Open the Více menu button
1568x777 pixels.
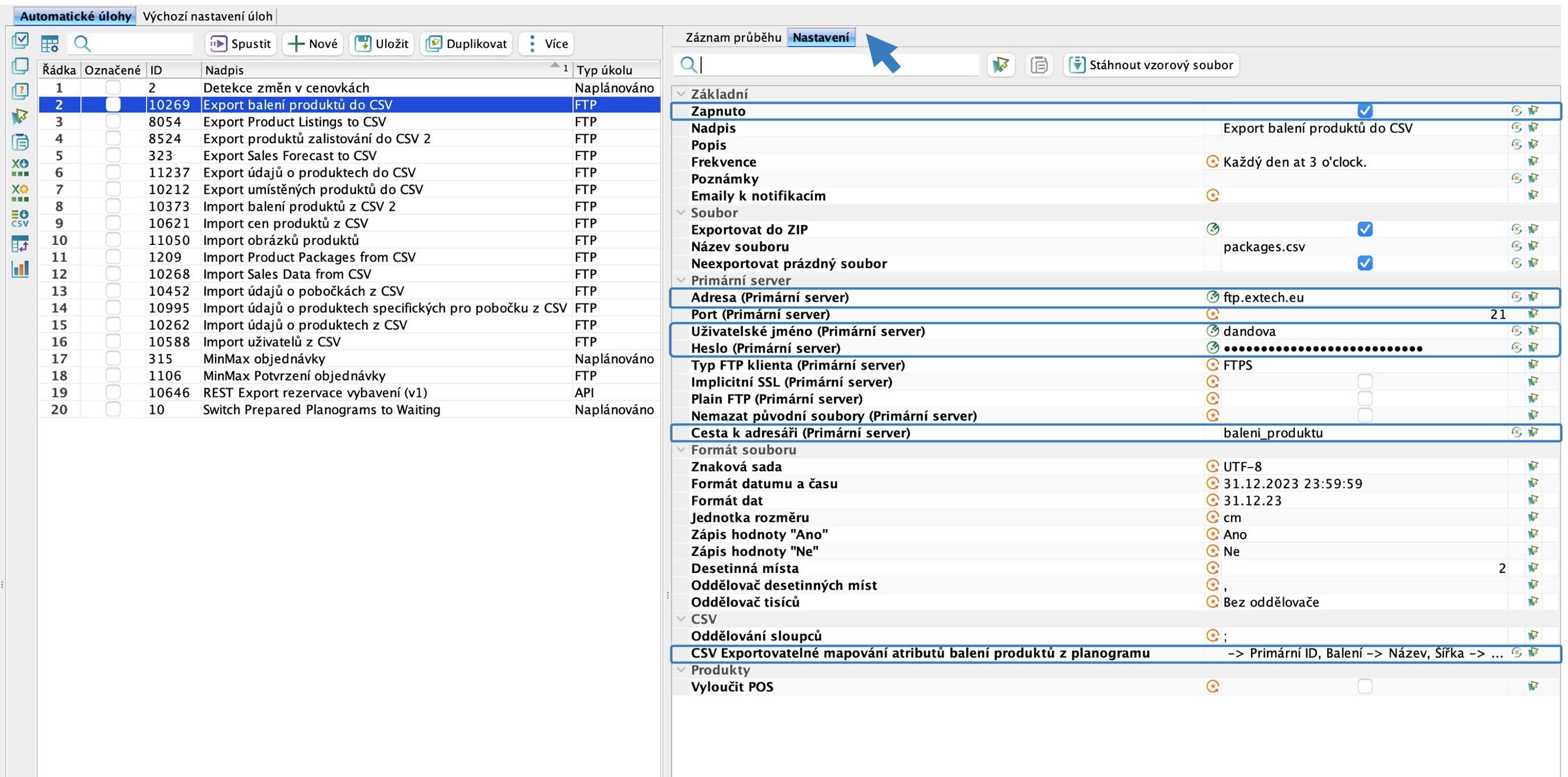pyautogui.click(x=546, y=44)
